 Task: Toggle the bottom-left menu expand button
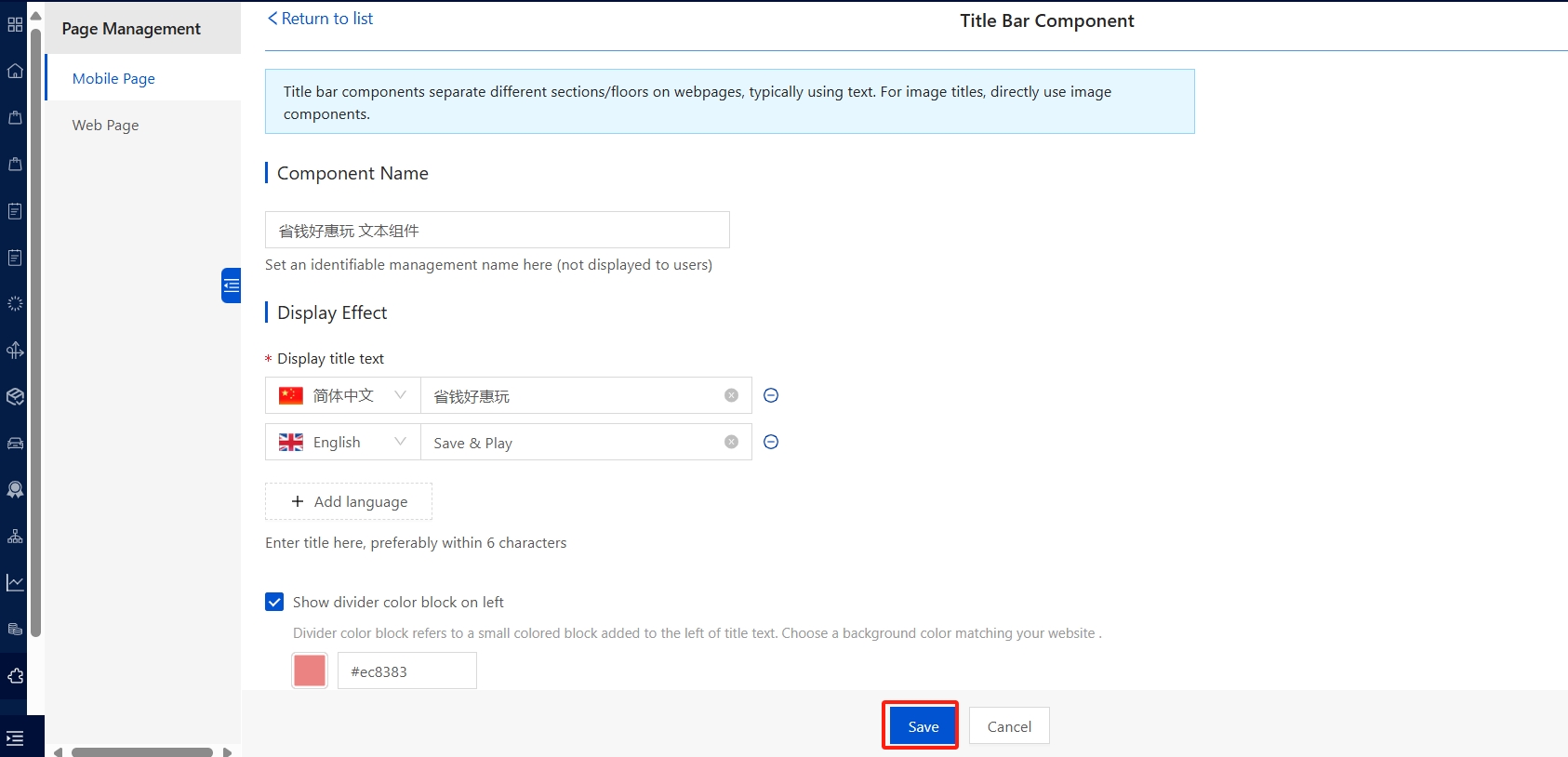point(15,738)
